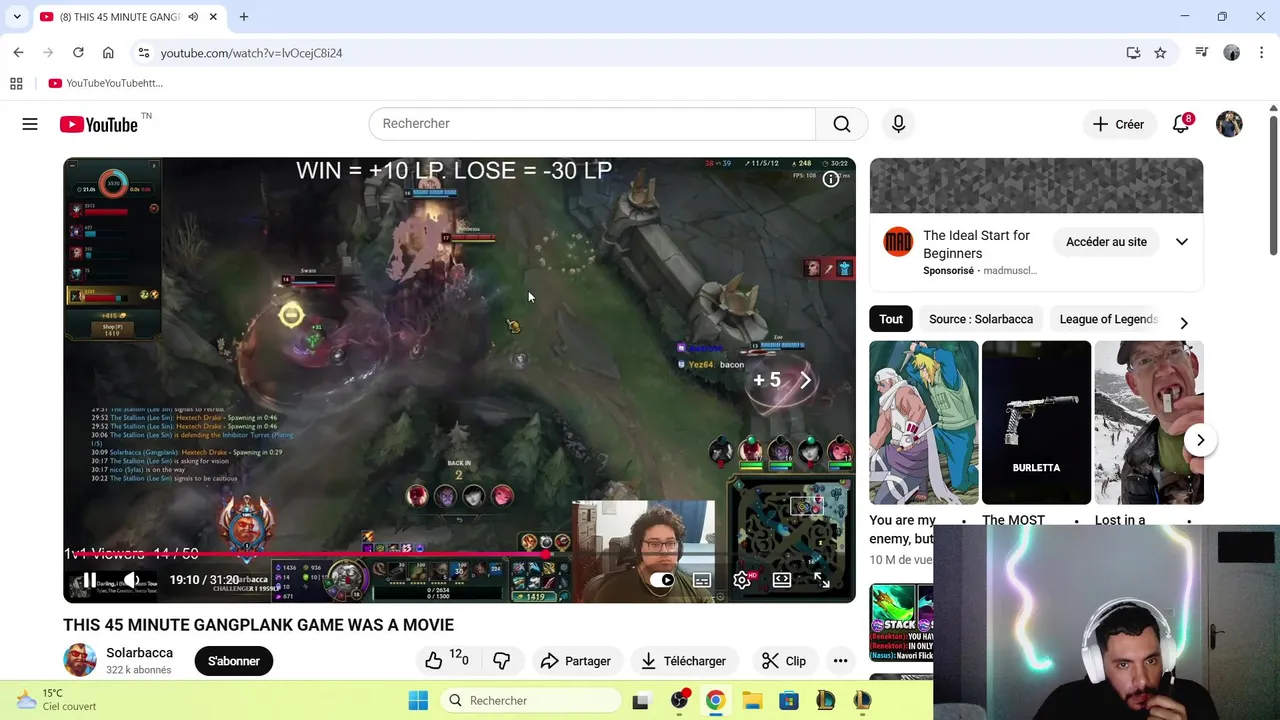
Task: Open OBS Studio from taskbar
Action: (679, 700)
